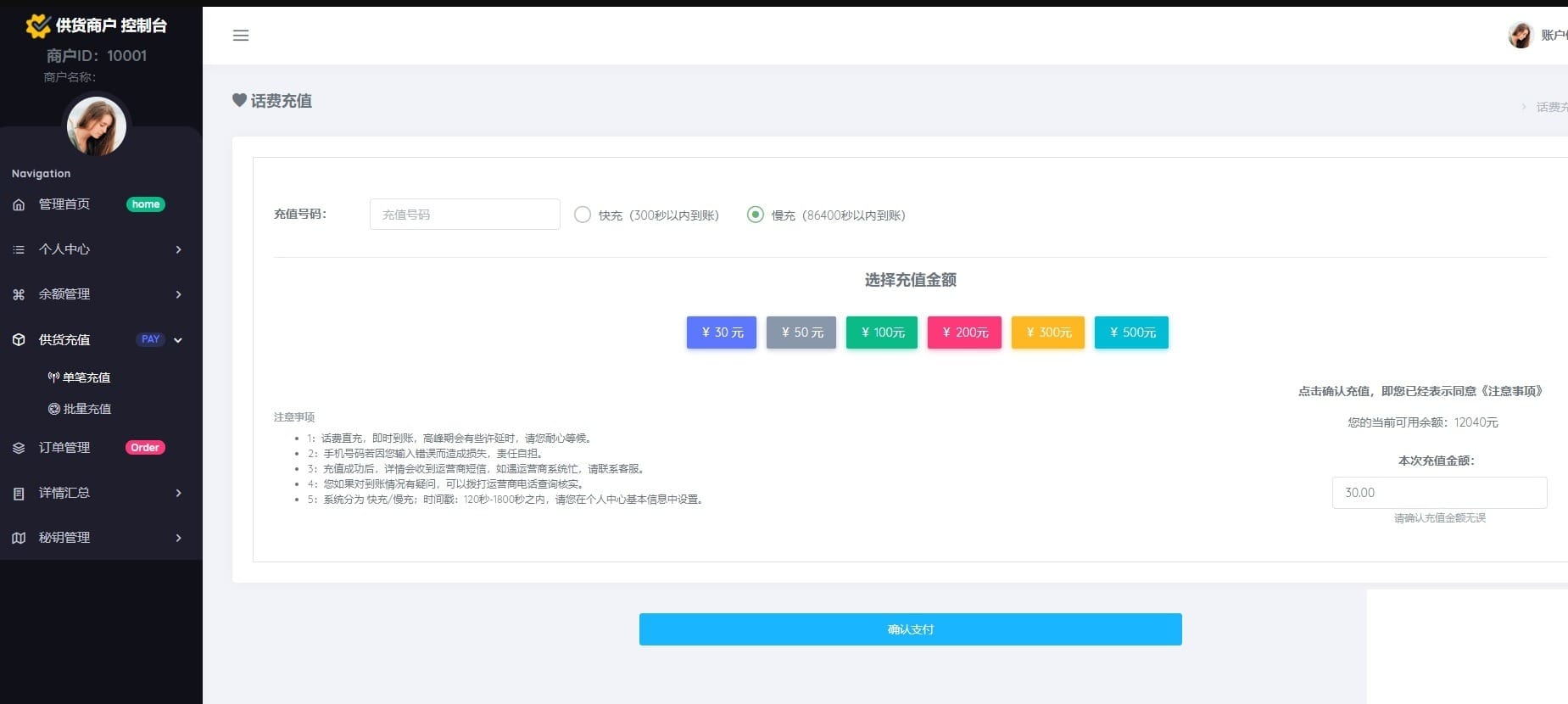Collapse the 供货充值 dropdown arrow
1568x704 pixels.
click(178, 340)
